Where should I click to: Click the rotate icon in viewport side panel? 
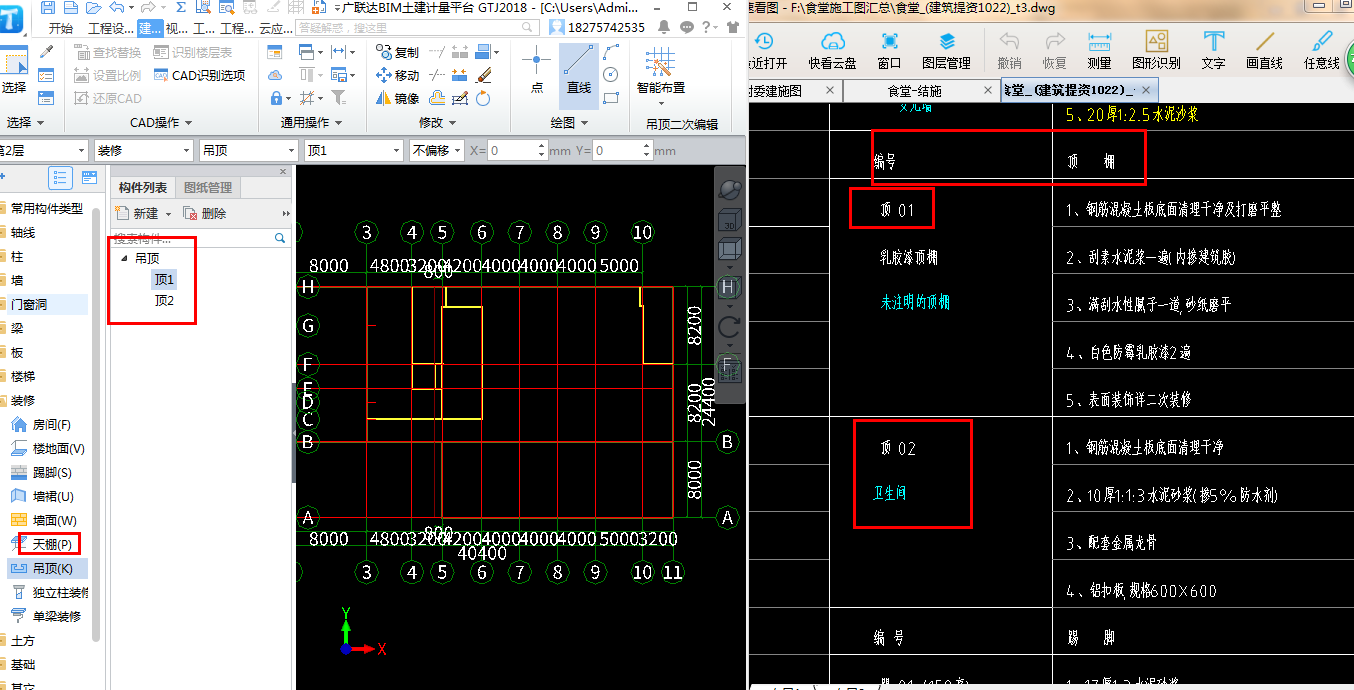pyautogui.click(x=730, y=325)
